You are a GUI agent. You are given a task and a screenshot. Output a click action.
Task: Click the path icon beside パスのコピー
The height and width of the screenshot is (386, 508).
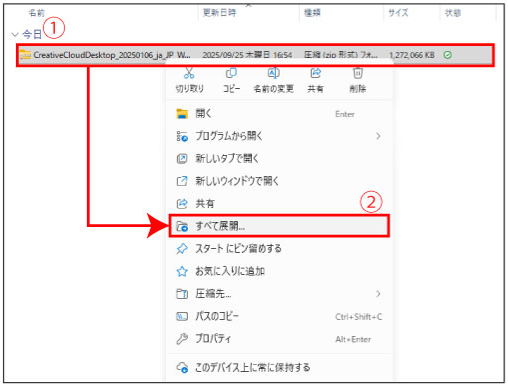coord(182,316)
